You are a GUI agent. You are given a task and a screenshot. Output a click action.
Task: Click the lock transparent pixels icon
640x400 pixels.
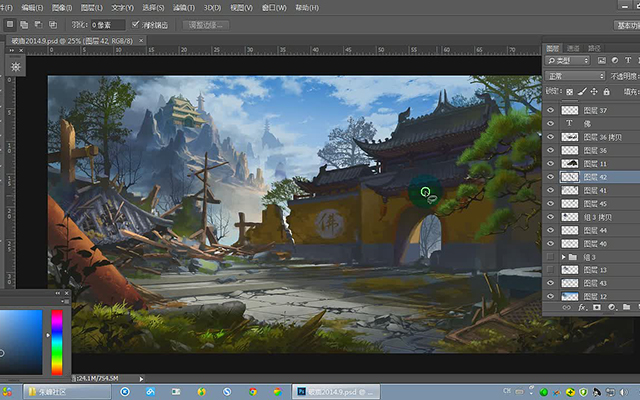[x=570, y=92]
